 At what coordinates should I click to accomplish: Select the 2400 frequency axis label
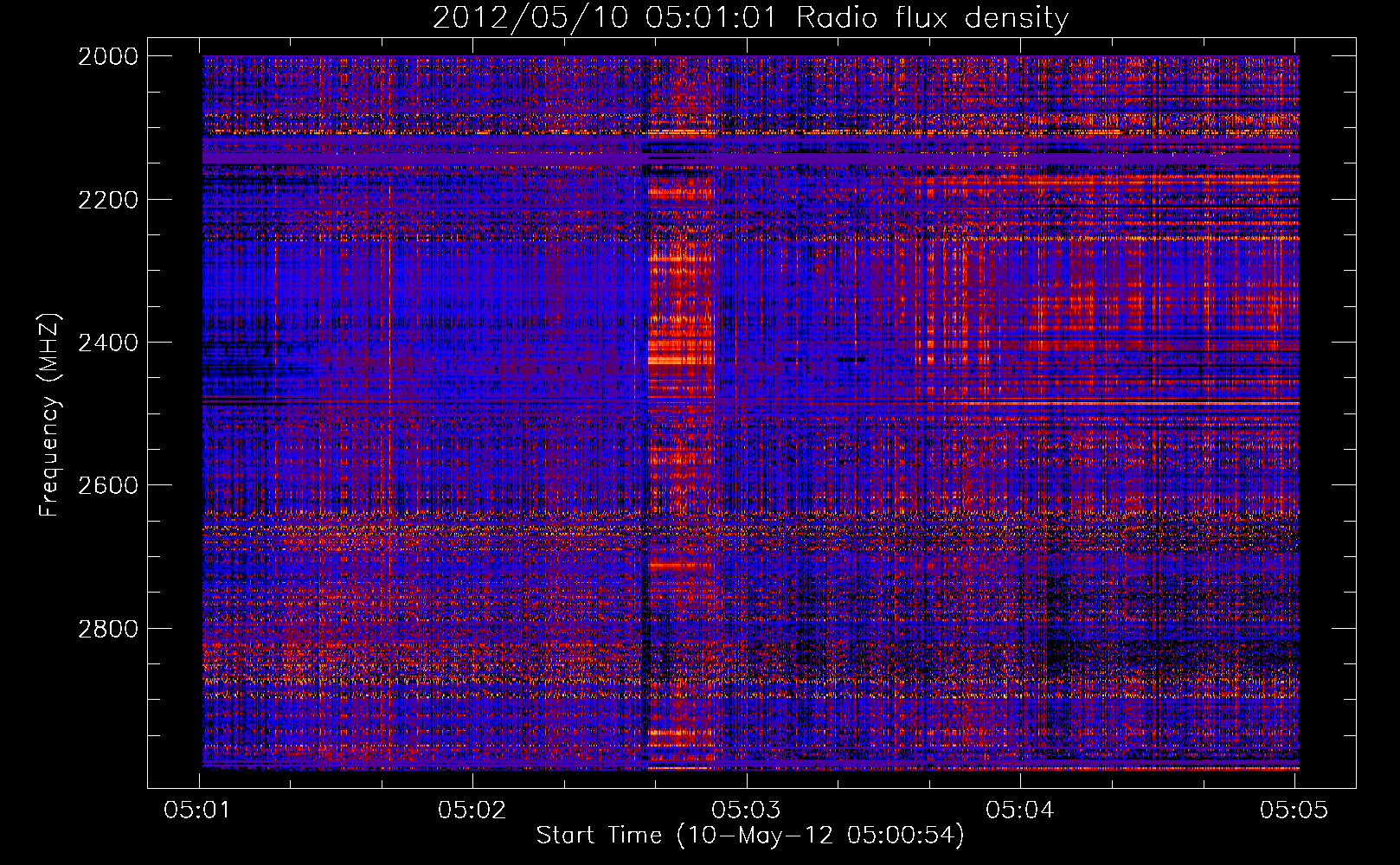click(x=108, y=343)
